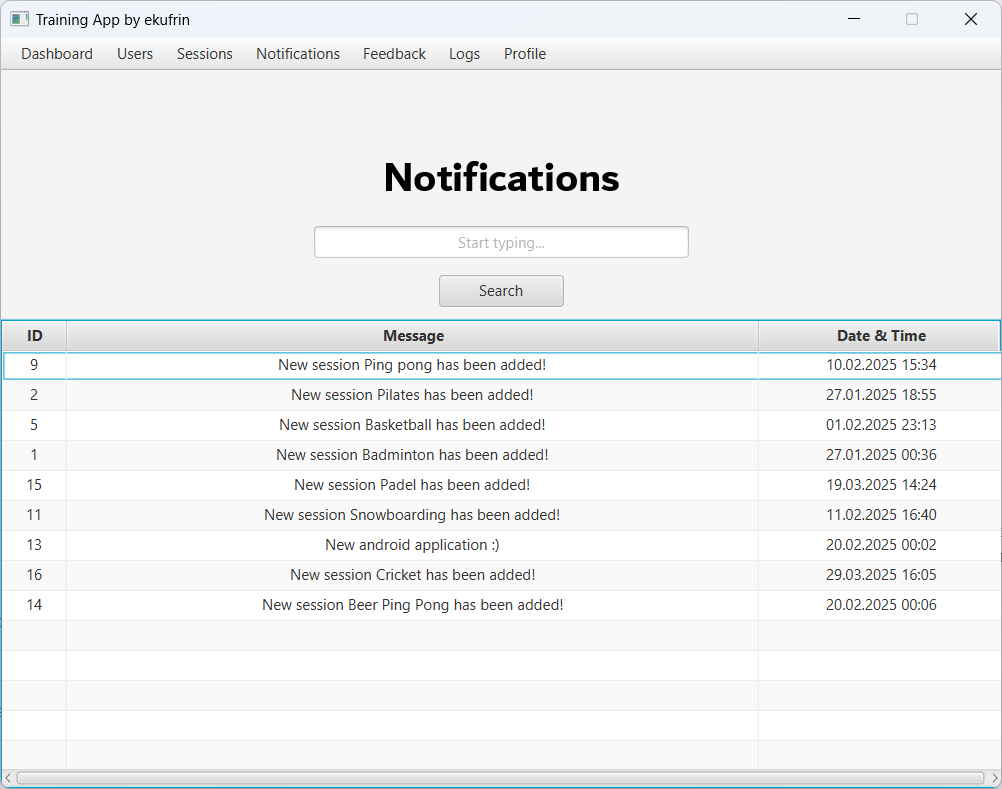Screen dimensions: 1002x789
Task: Select 'New session Snowboarding has been added!' message
Action: (412, 515)
